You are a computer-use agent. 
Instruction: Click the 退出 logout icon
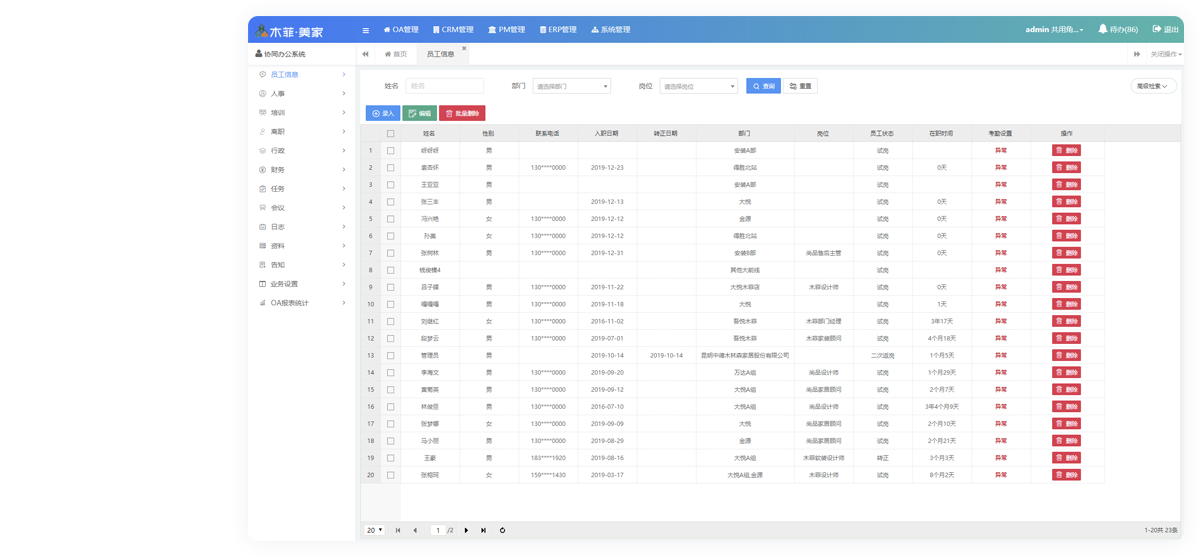1158,30
